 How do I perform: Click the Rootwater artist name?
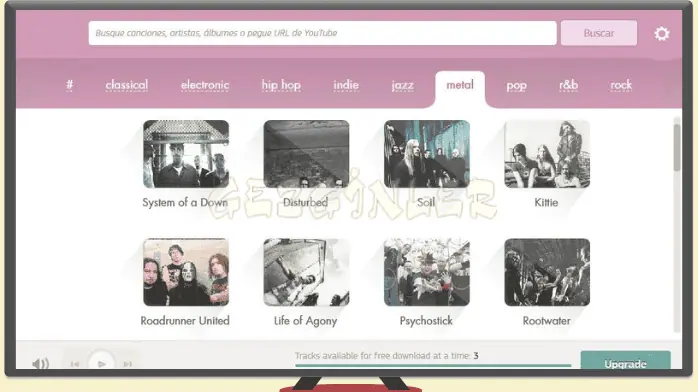(x=547, y=321)
